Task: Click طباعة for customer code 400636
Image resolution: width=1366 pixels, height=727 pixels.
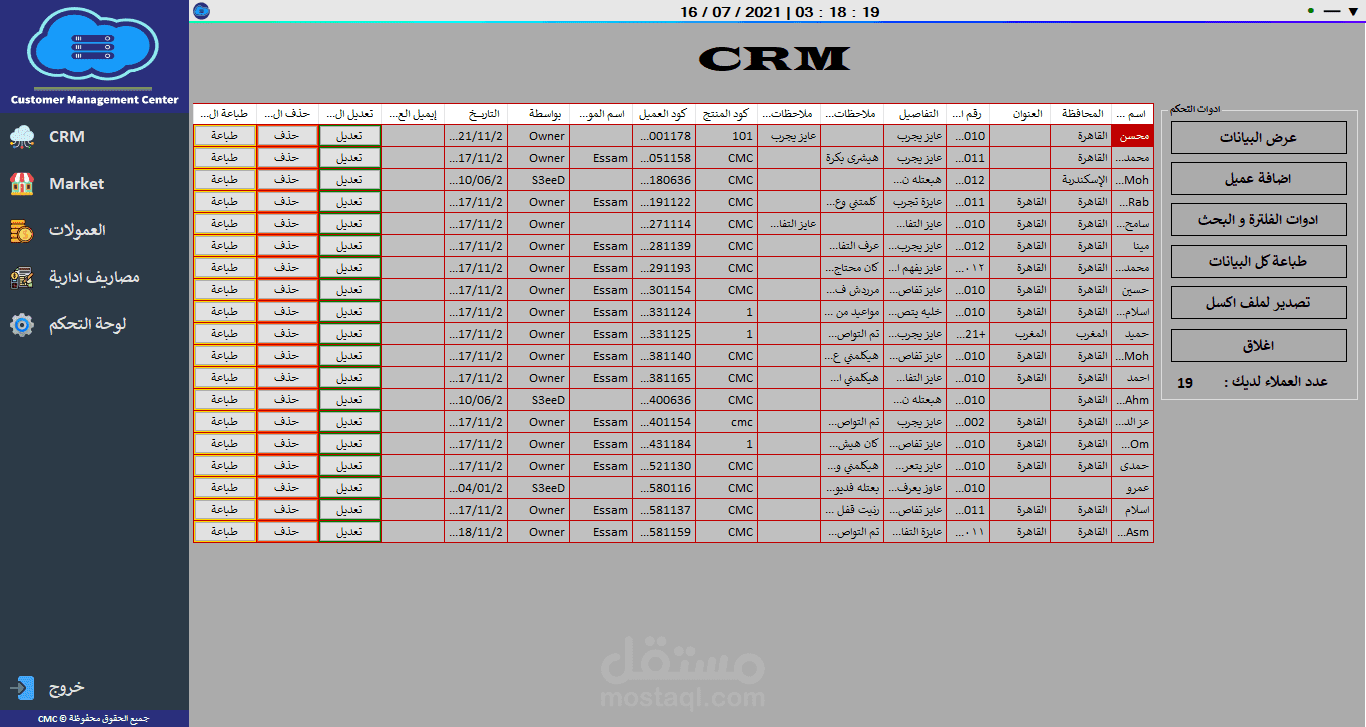Action: click(225, 400)
